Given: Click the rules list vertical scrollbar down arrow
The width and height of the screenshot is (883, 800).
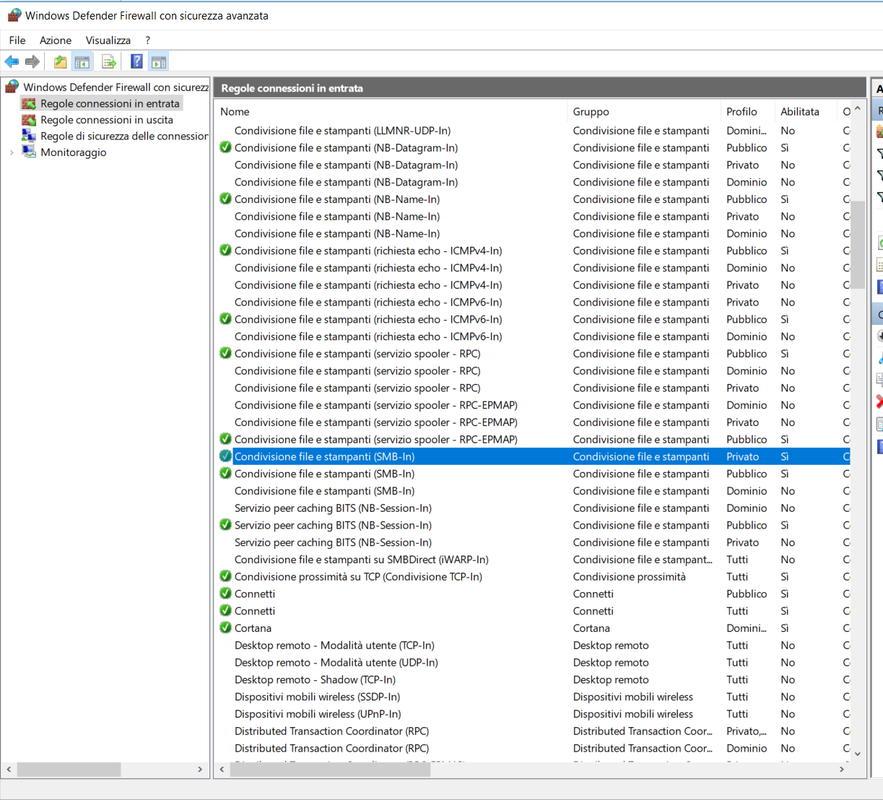Looking at the screenshot, I should (857, 753).
